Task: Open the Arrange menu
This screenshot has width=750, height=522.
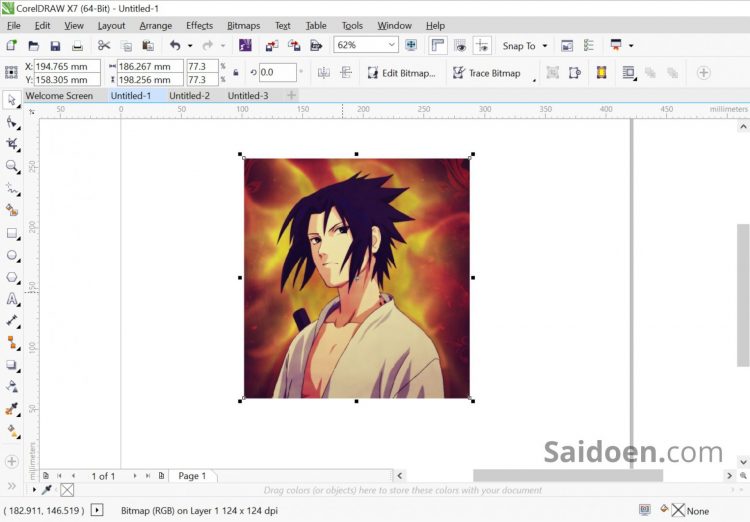Action: pos(155,25)
